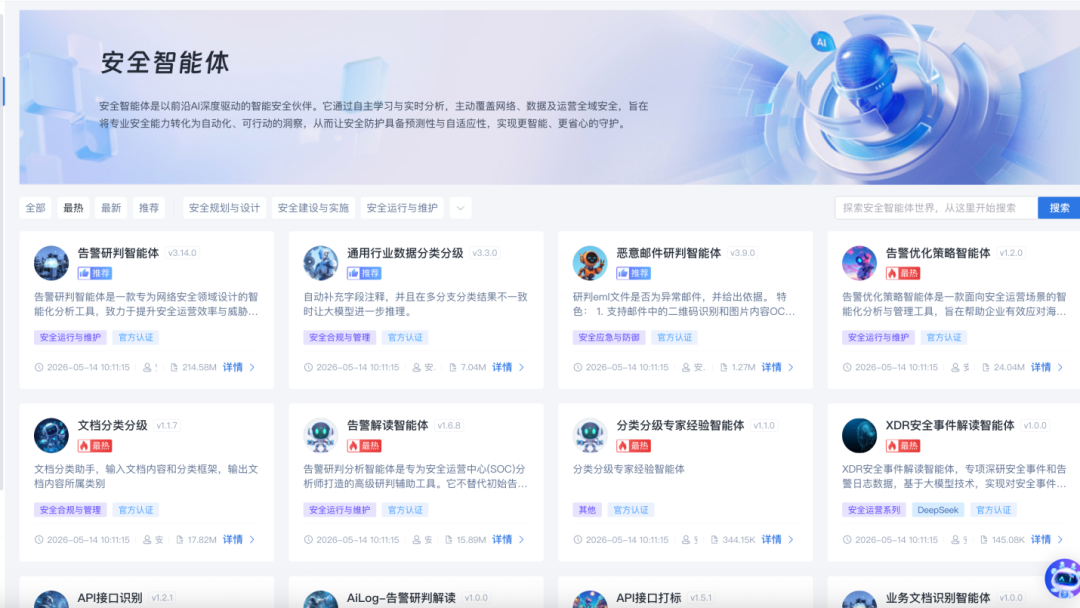Click 推荐 badge on 恶意邮件研判智能体 card
Image resolution: width=1080 pixels, height=608 pixels.
click(x=634, y=273)
